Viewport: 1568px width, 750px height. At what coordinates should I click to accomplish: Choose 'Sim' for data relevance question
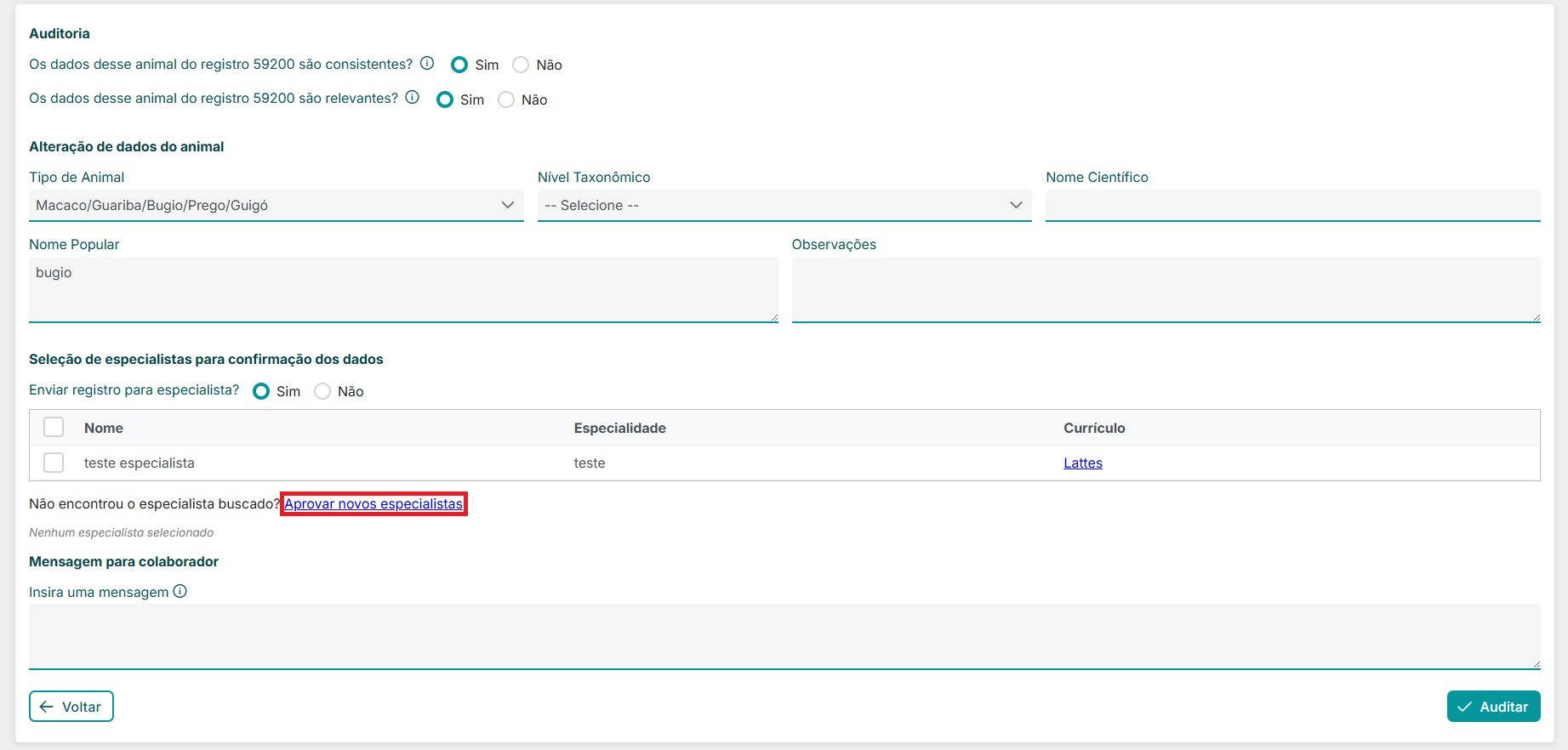point(445,100)
